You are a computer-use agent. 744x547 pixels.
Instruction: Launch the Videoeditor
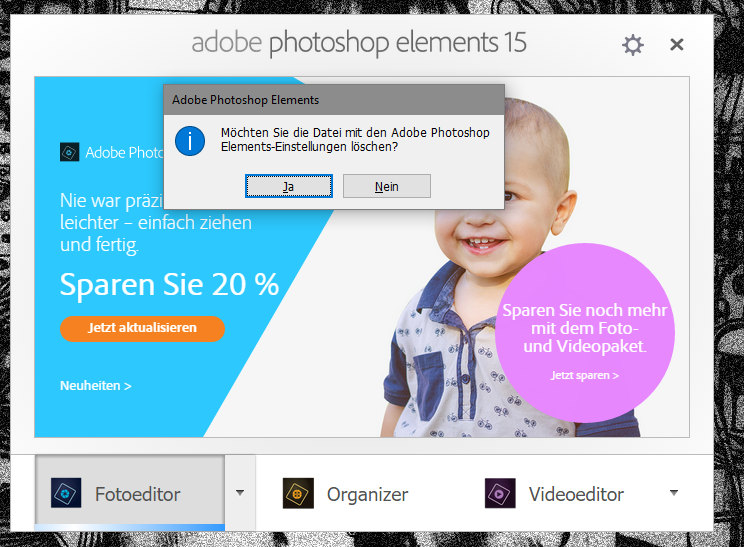[x=554, y=493]
